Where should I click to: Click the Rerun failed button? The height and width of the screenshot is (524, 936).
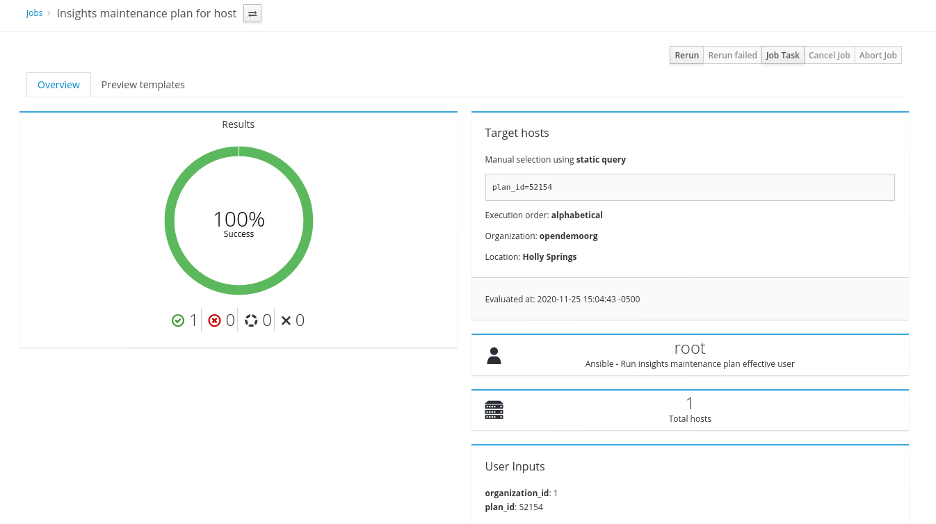click(732, 55)
